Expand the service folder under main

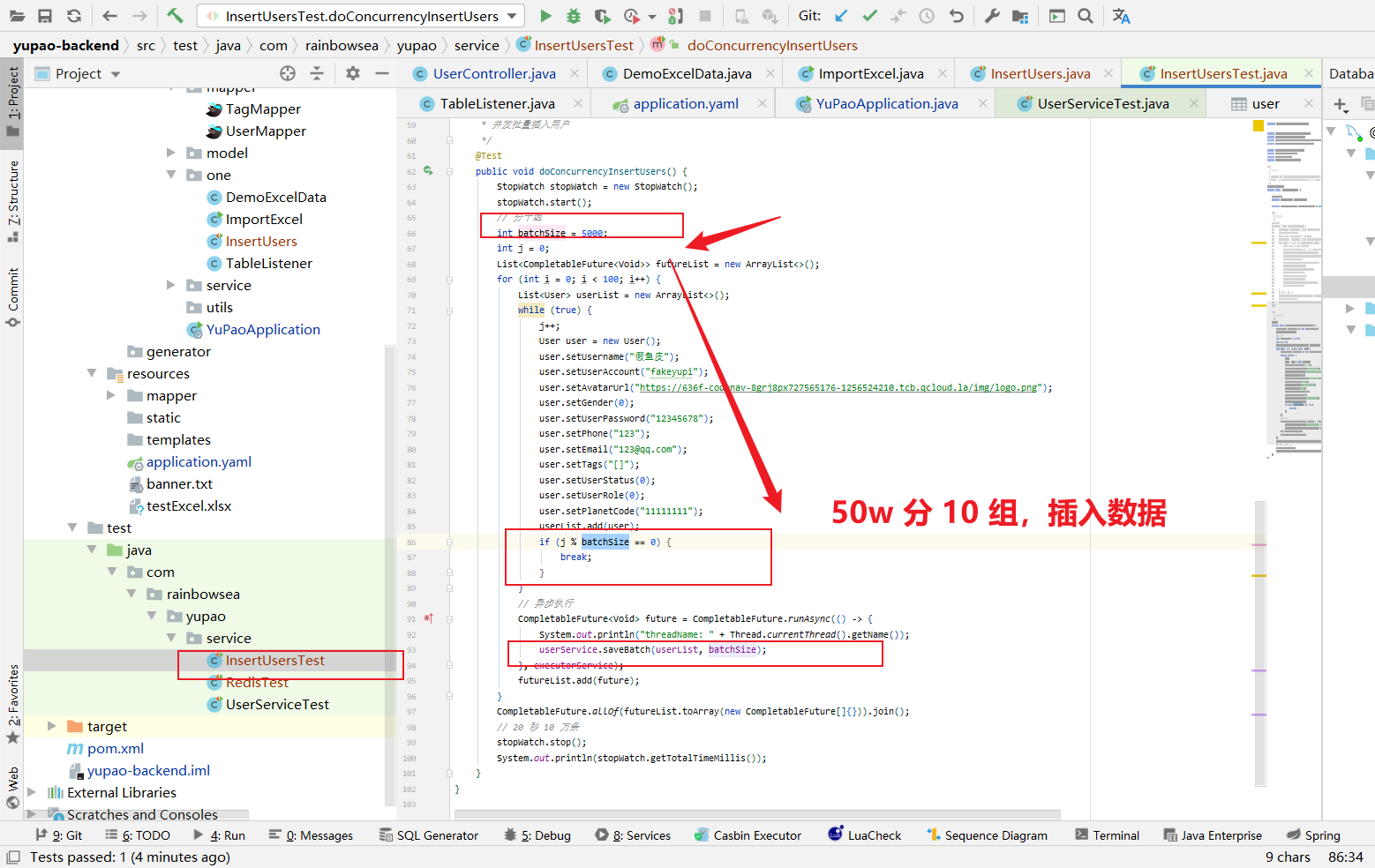click(171, 285)
